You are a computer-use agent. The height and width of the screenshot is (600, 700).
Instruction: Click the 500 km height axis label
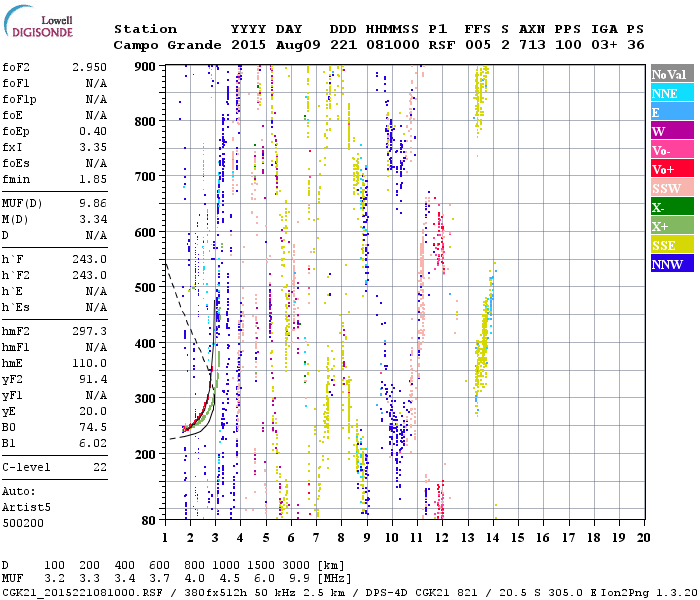145,288
